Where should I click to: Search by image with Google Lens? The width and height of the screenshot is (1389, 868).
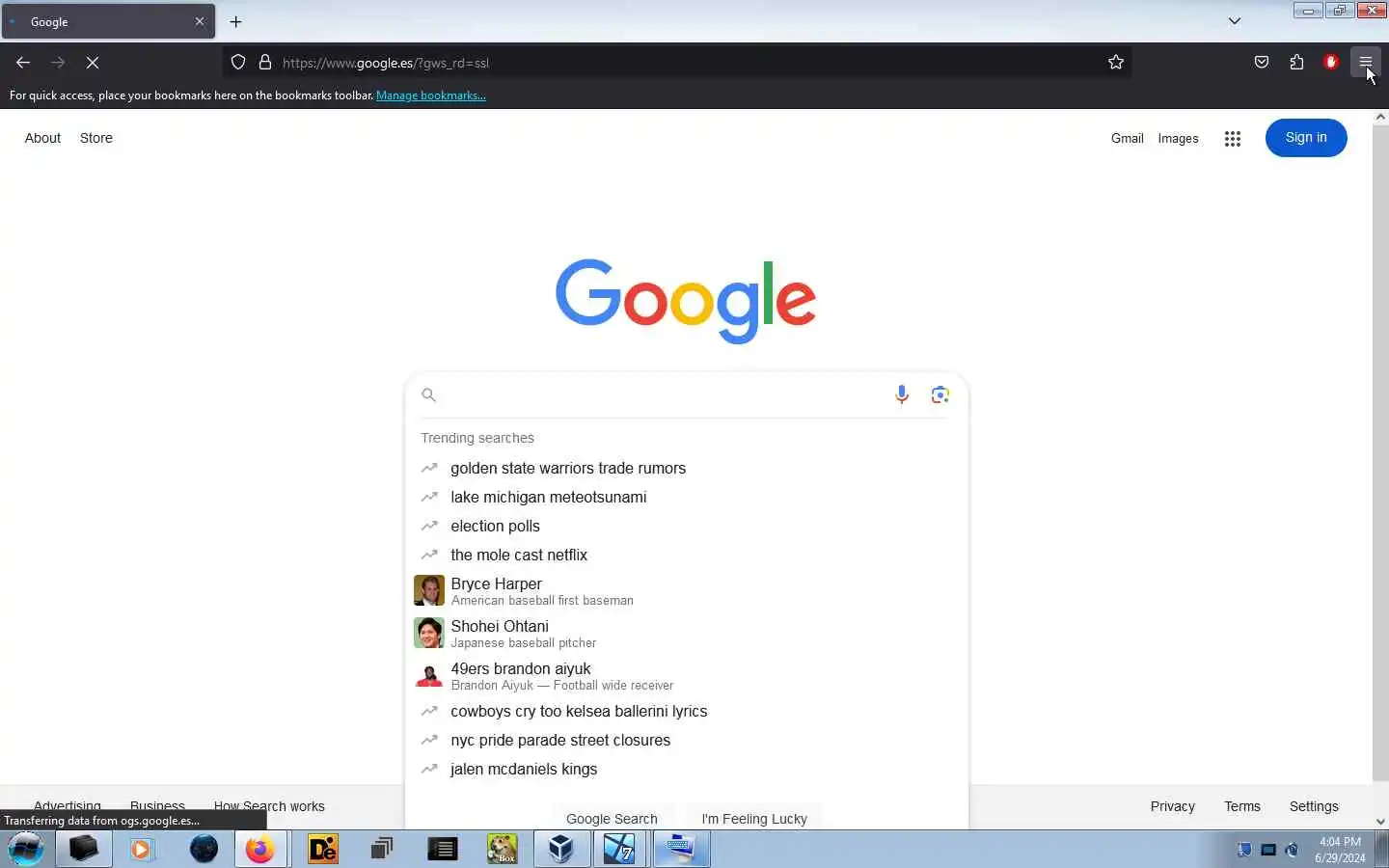pyautogui.click(x=940, y=394)
